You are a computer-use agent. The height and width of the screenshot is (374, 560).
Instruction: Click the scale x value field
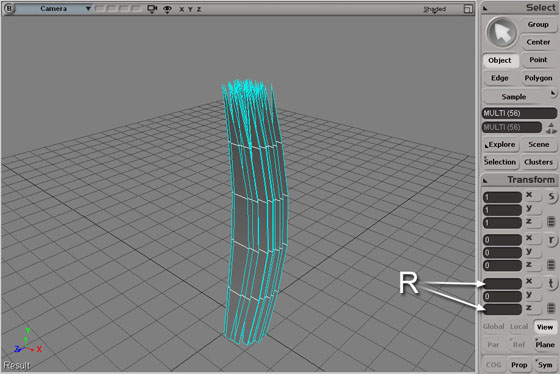[502, 197]
